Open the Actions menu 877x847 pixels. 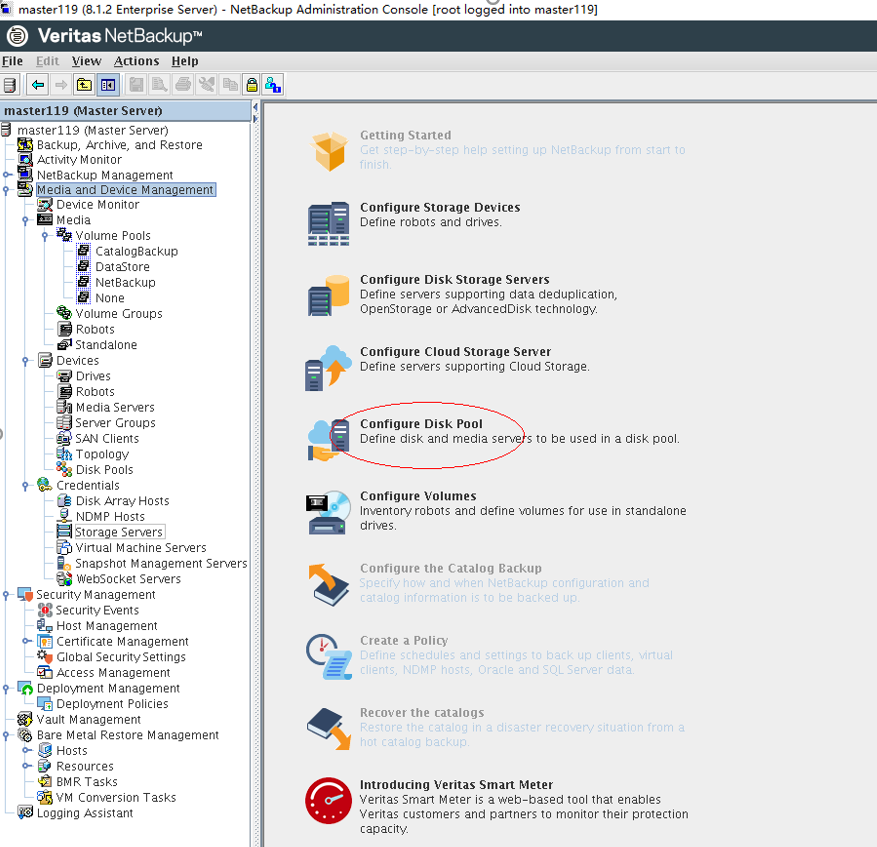coord(136,61)
